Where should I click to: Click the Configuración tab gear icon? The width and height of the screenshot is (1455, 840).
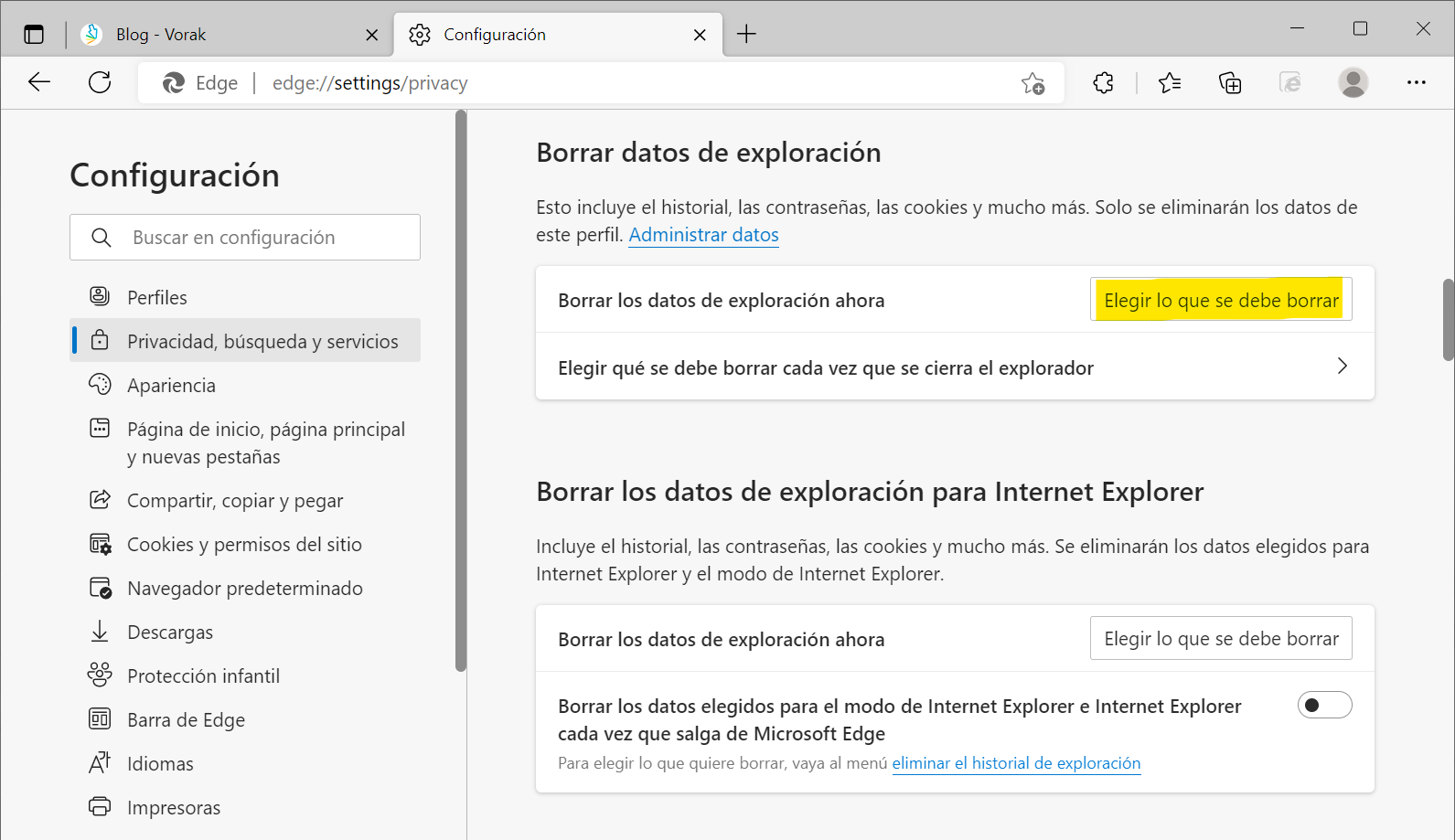click(x=420, y=35)
